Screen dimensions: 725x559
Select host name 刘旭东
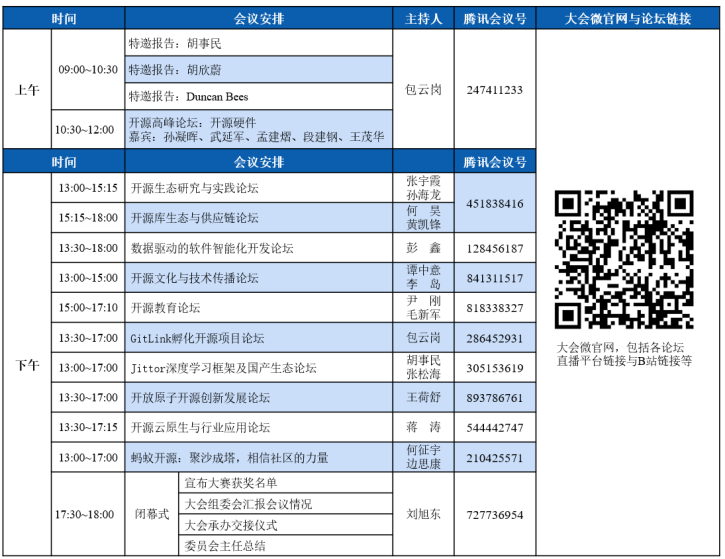click(424, 515)
